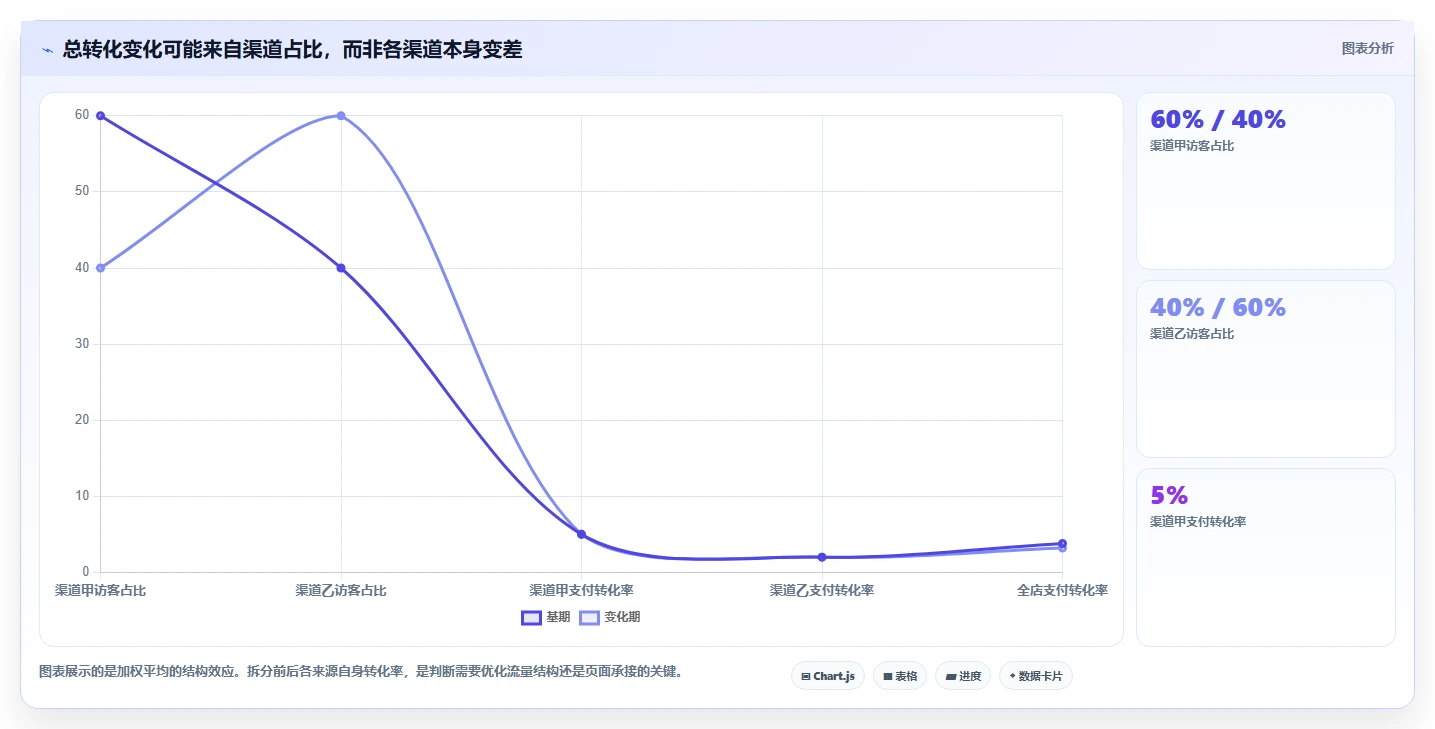
Task: Select the 进度 chip
Action: tap(963, 676)
